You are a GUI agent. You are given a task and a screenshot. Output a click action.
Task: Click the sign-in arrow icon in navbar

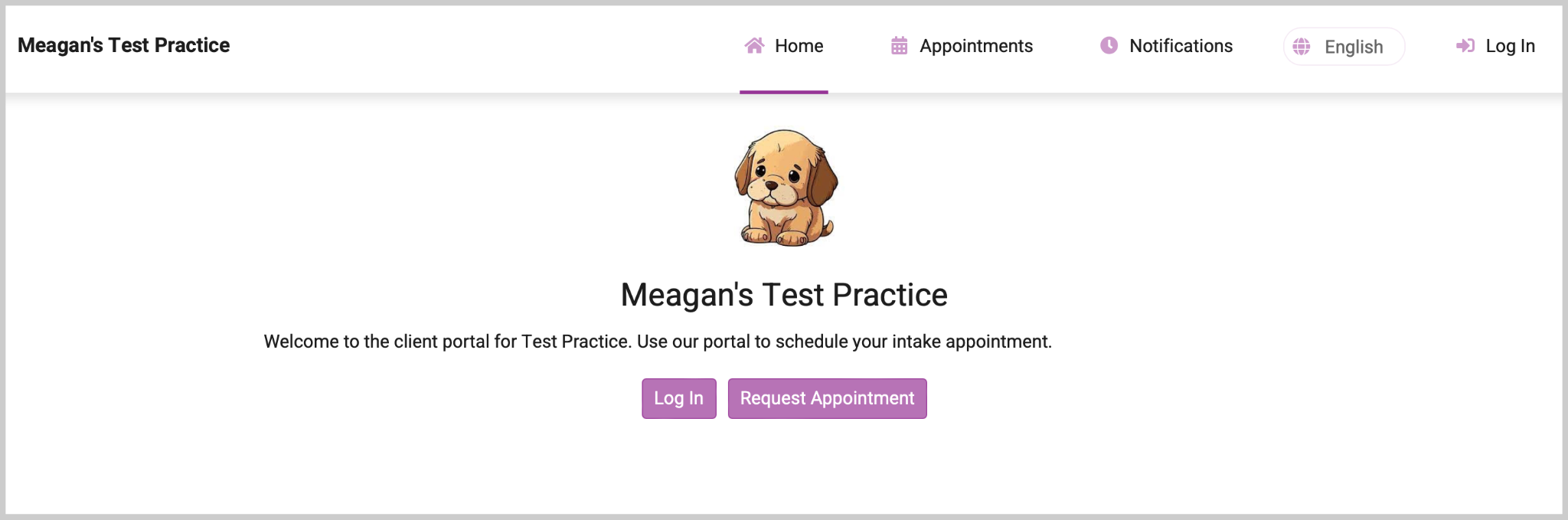point(1465,46)
